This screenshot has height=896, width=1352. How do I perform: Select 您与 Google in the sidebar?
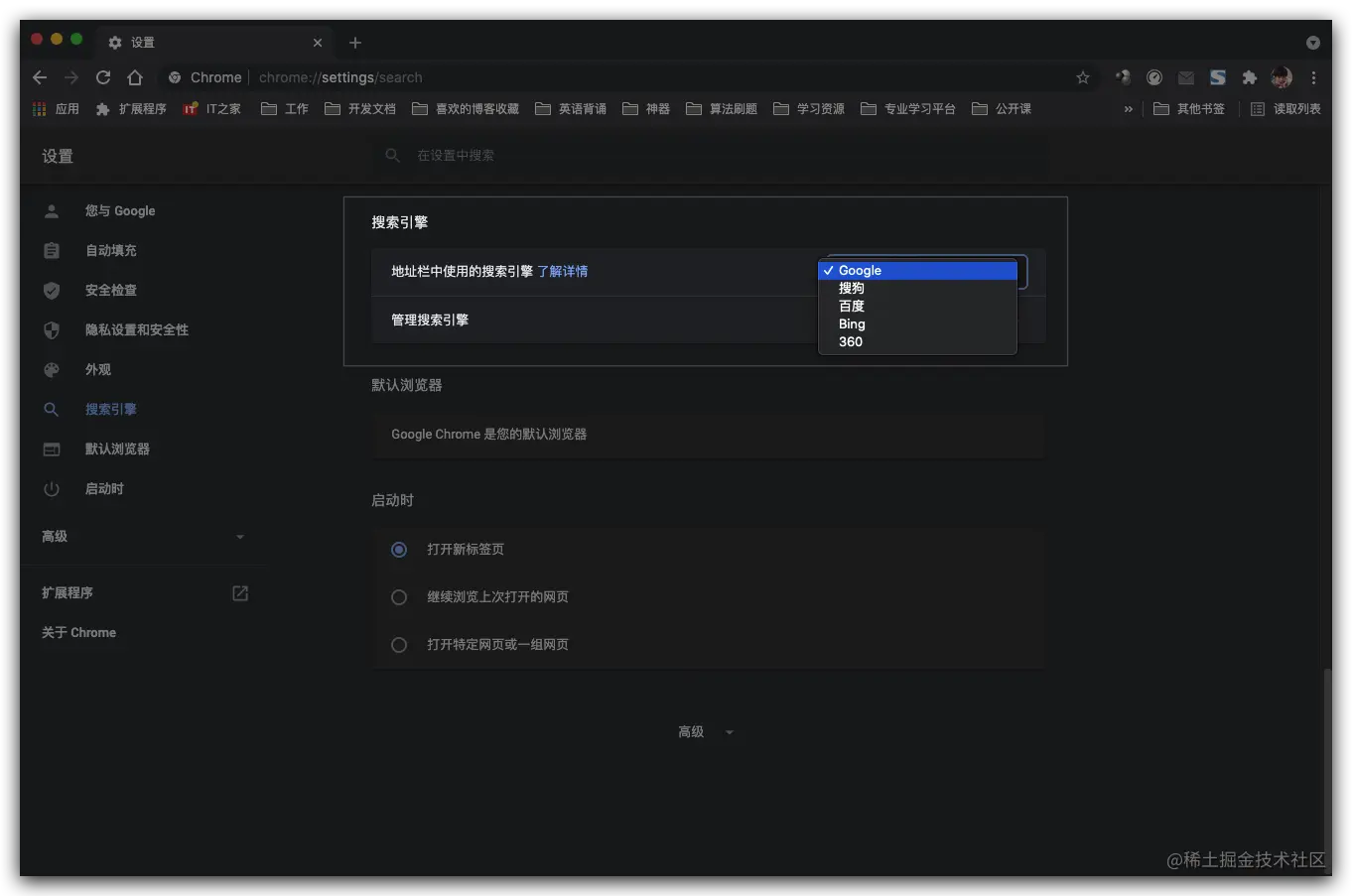point(120,211)
